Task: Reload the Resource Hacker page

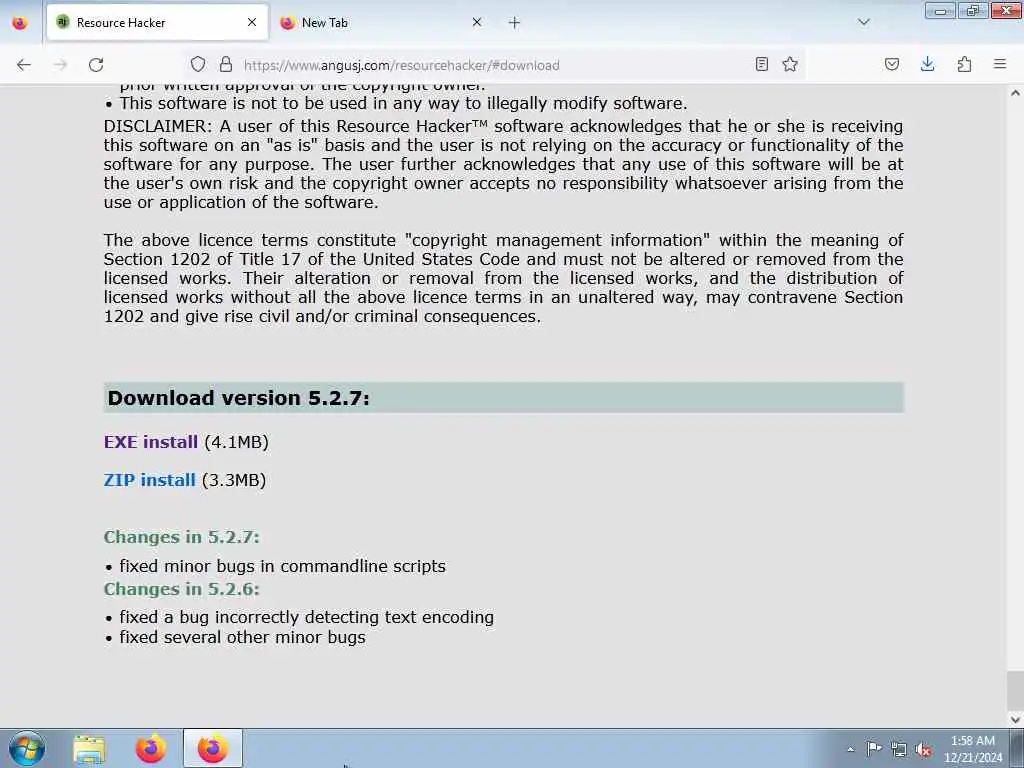Action: (x=96, y=65)
